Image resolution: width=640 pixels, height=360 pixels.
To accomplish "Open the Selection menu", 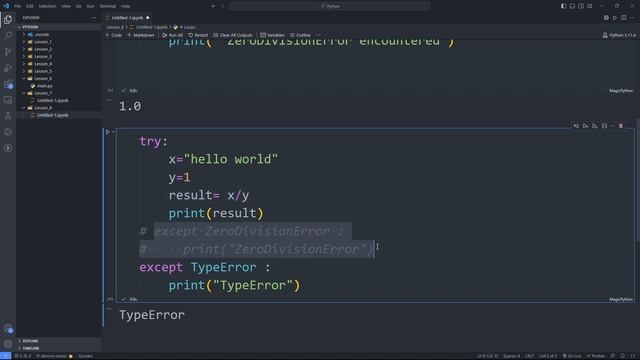I will pyautogui.click(x=47, y=6).
